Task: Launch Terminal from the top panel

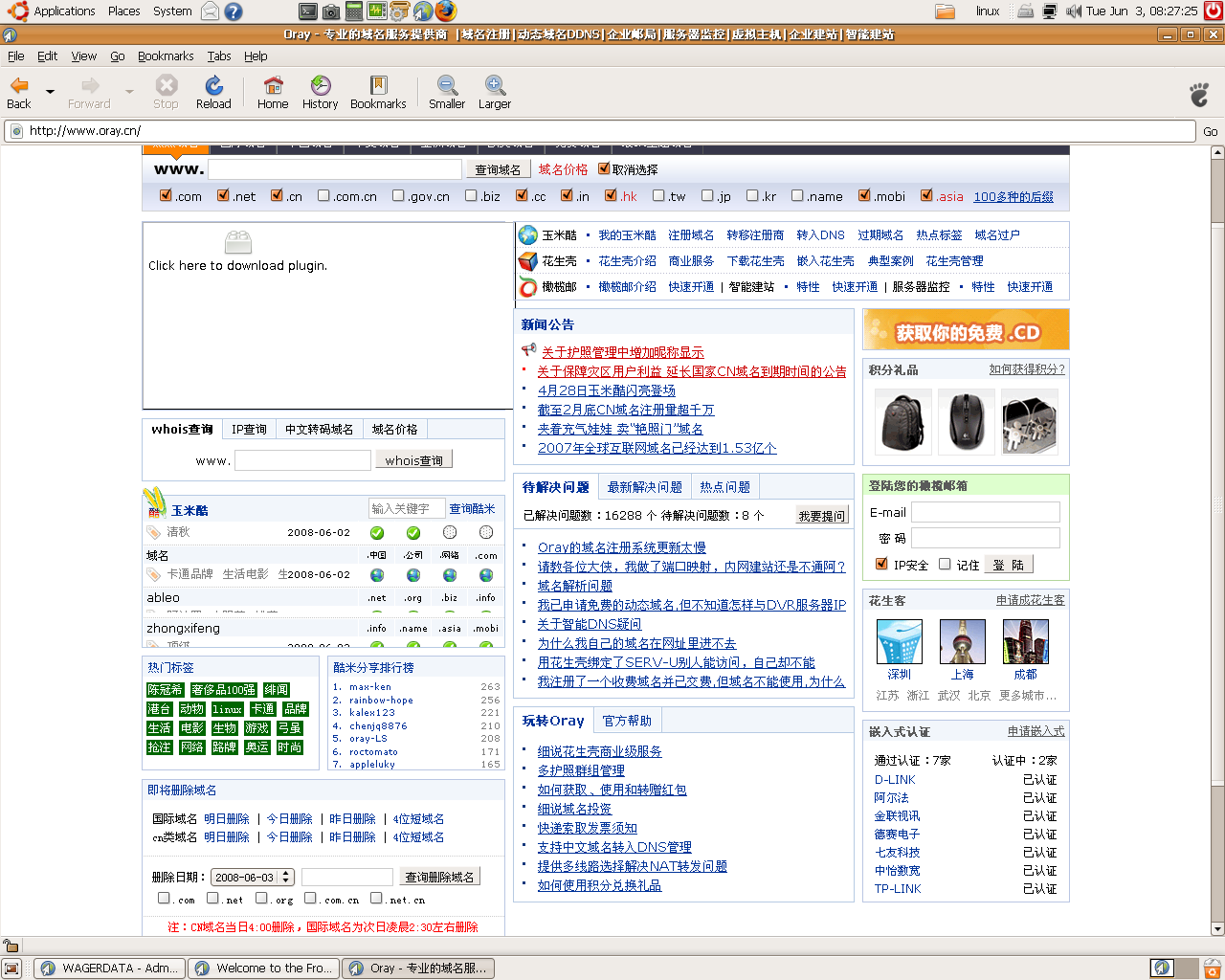Action: pos(307,11)
